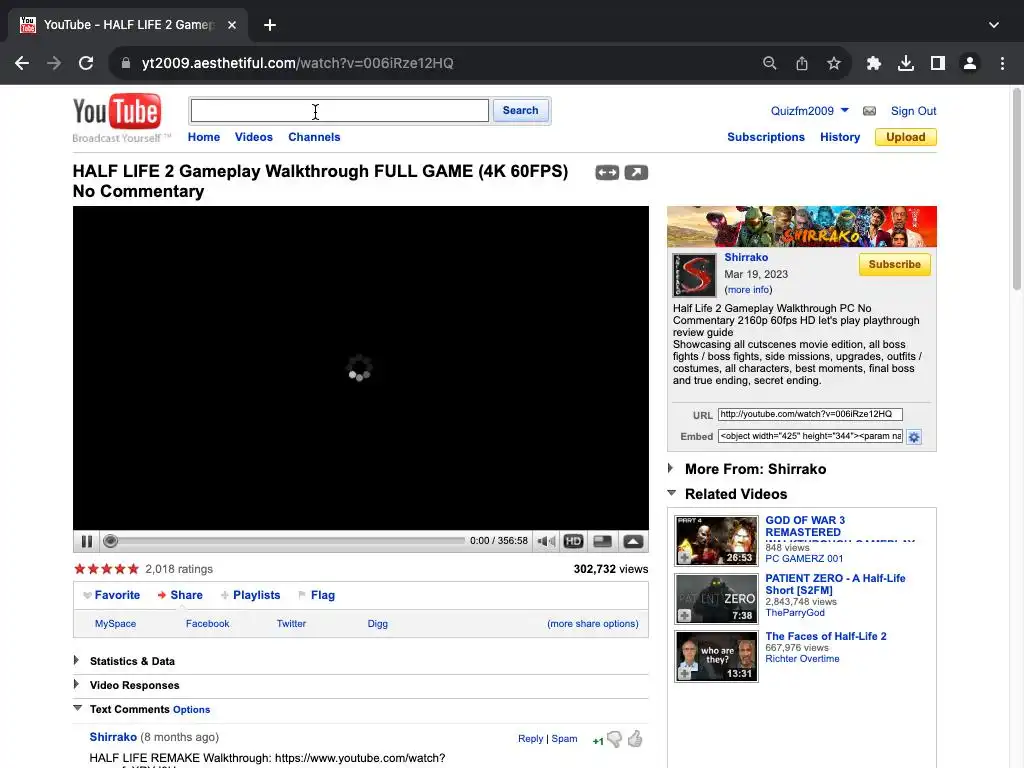Screen dimensions: 1024x768
Task: Subscribe to Shirrako channel
Action: 895,264
